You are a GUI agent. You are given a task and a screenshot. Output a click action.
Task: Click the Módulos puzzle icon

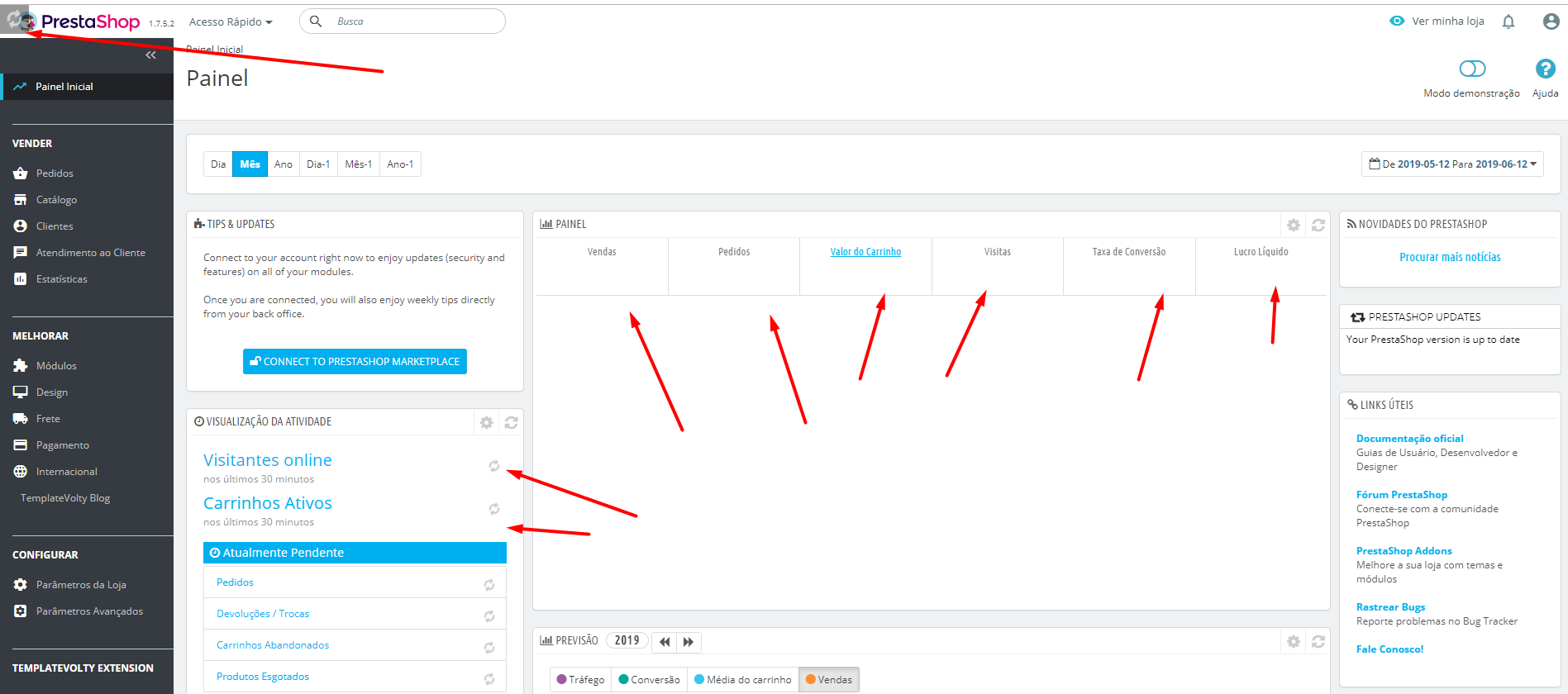pos(21,366)
